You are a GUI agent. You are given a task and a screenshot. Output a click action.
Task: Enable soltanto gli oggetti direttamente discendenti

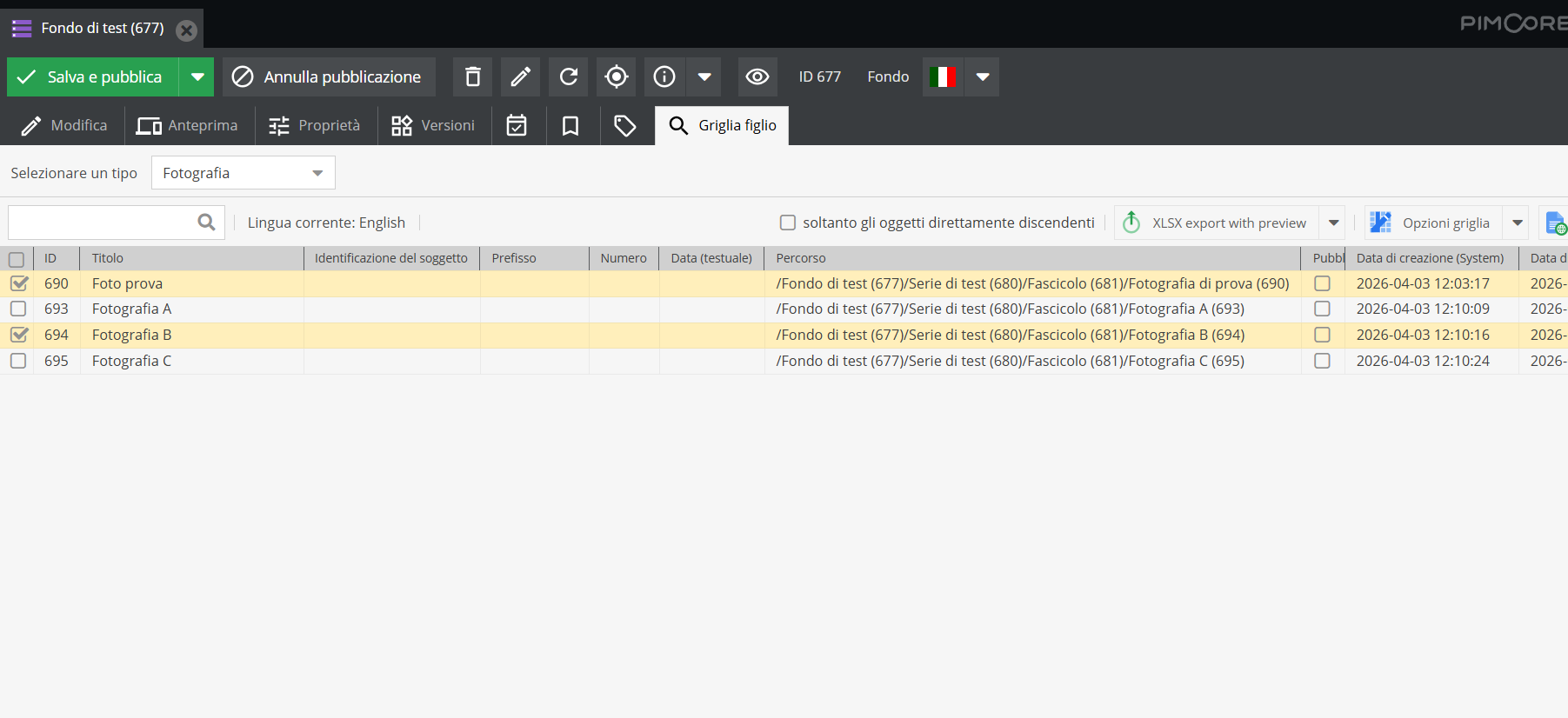788,223
